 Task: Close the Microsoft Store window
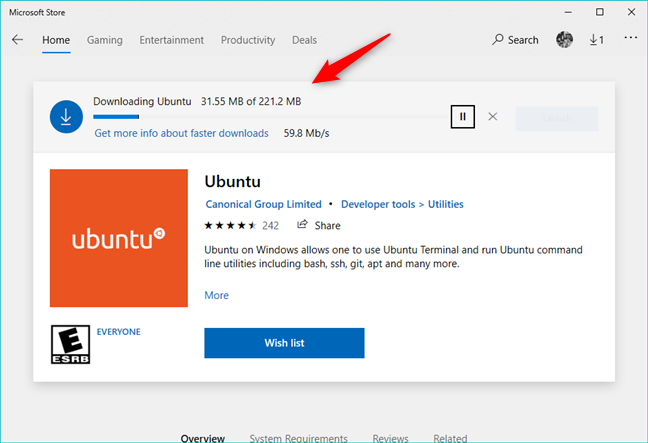[x=631, y=12]
